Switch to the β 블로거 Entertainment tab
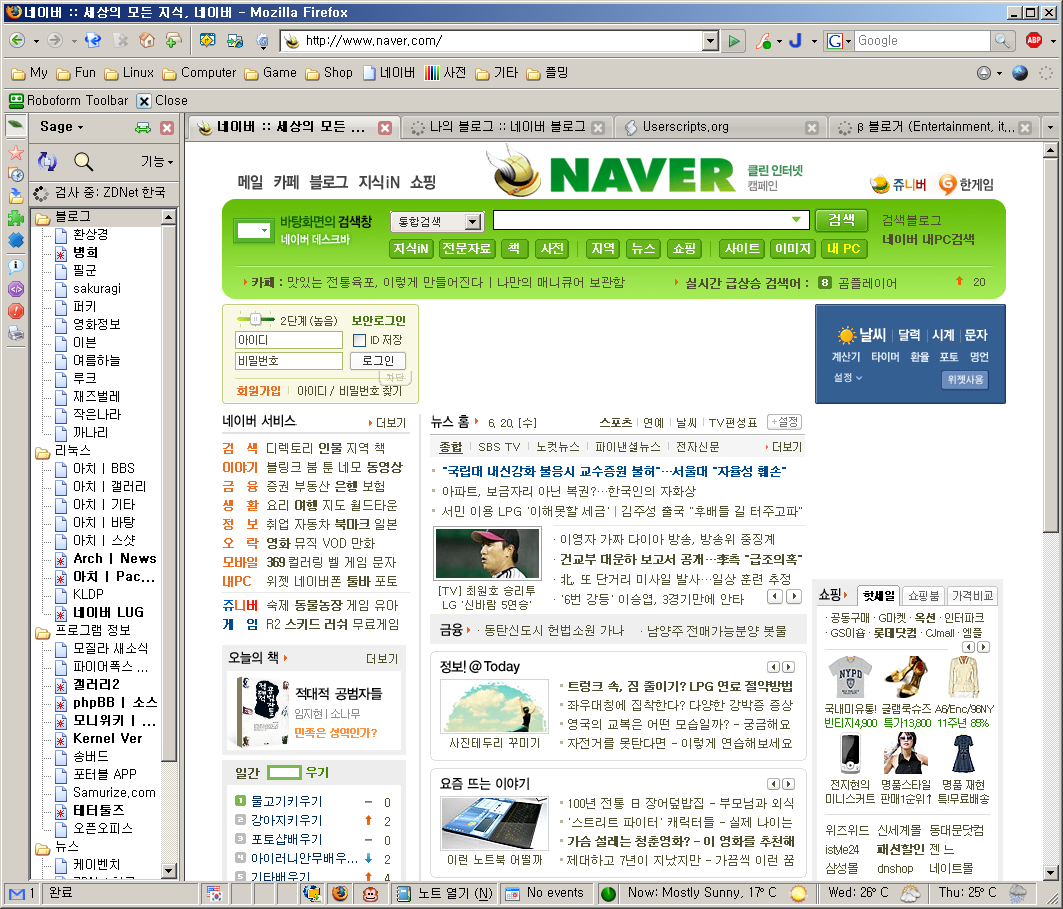Screen dimensions: 1063x909 tap(935, 127)
